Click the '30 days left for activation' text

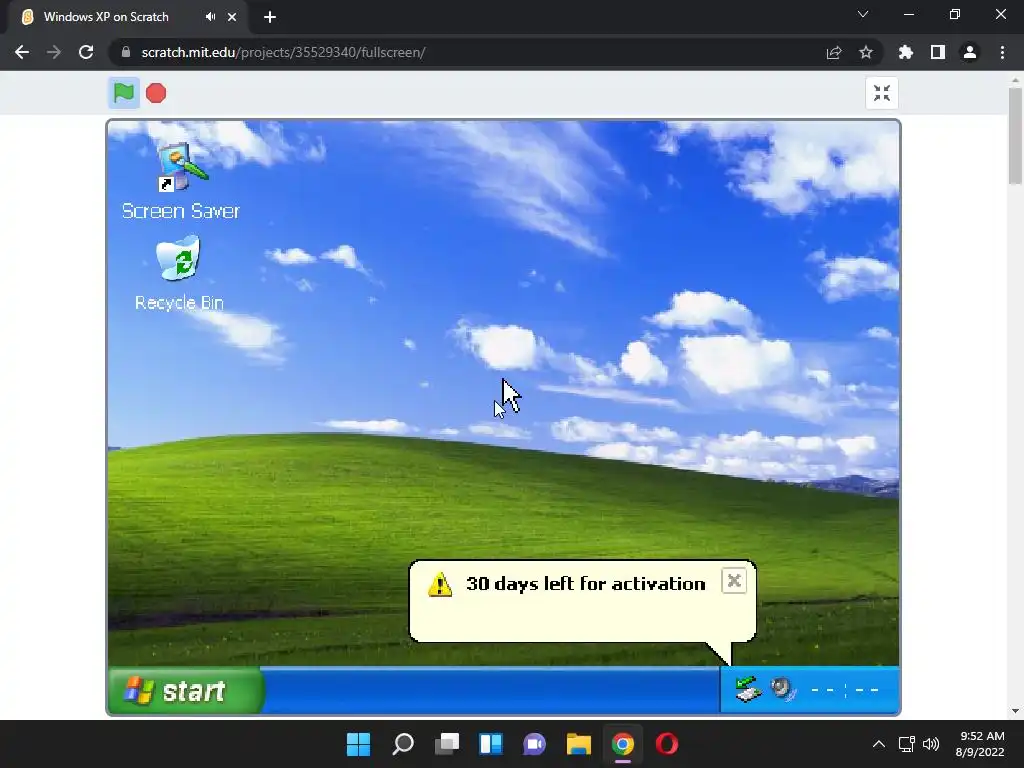(586, 584)
